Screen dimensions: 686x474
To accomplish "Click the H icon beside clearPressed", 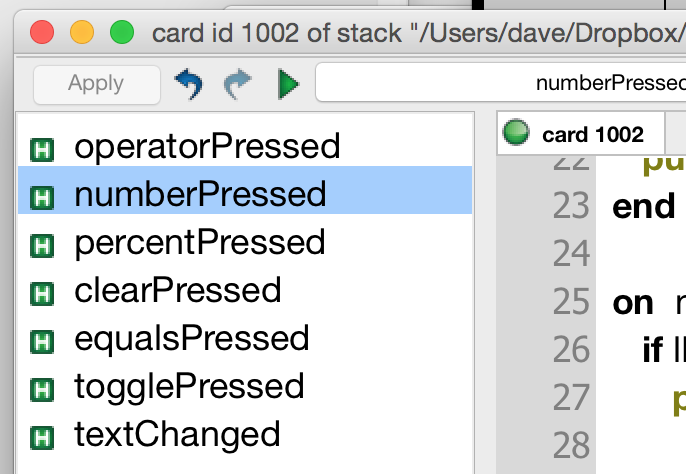I will [42, 292].
